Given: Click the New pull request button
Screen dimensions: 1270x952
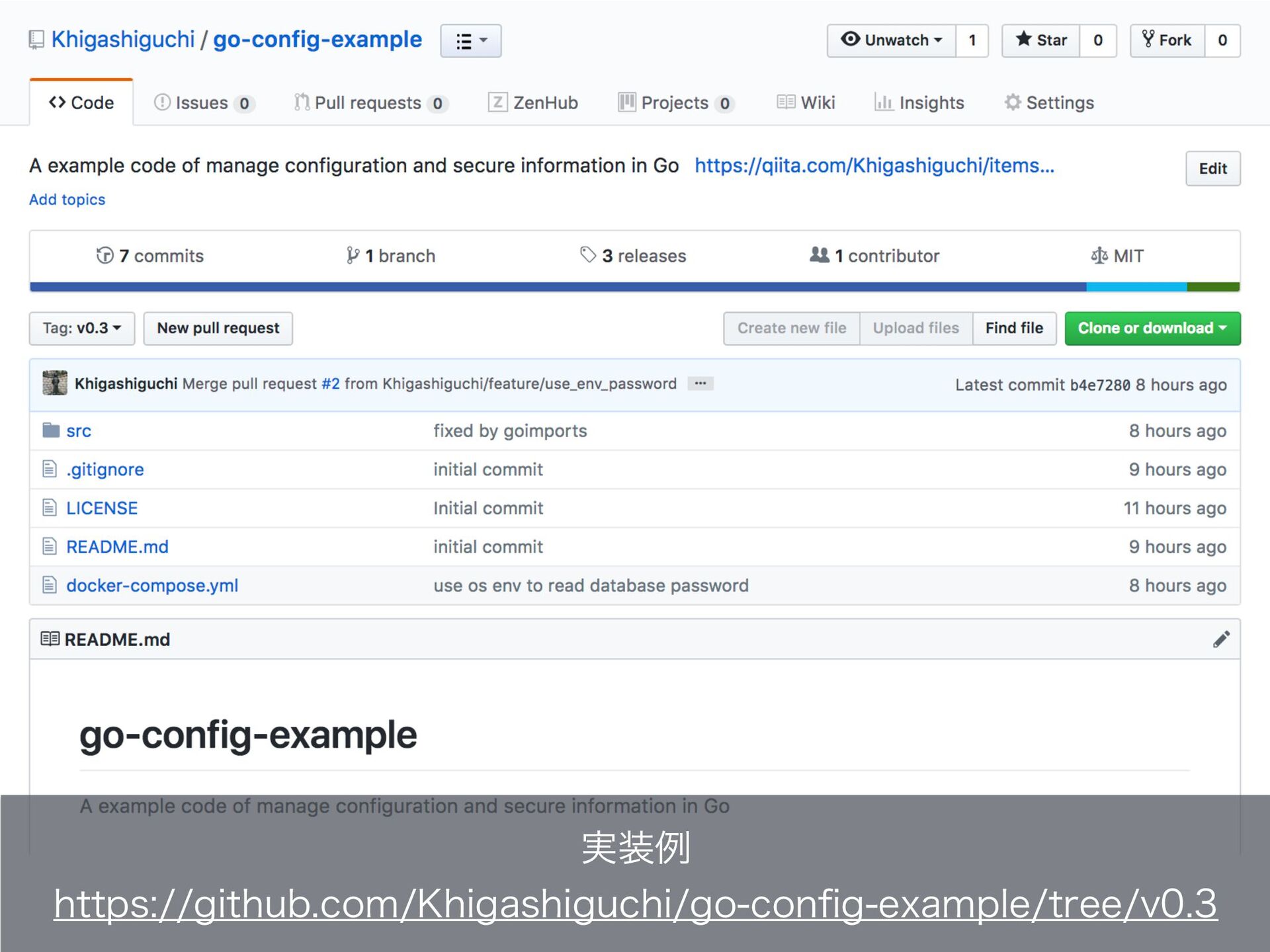Looking at the screenshot, I should tap(218, 328).
